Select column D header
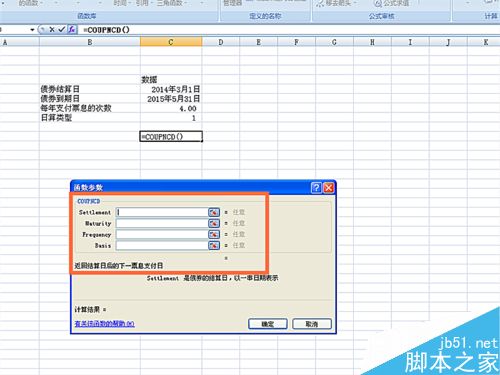This screenshot has width=500, height=375. tap(221, 42)
